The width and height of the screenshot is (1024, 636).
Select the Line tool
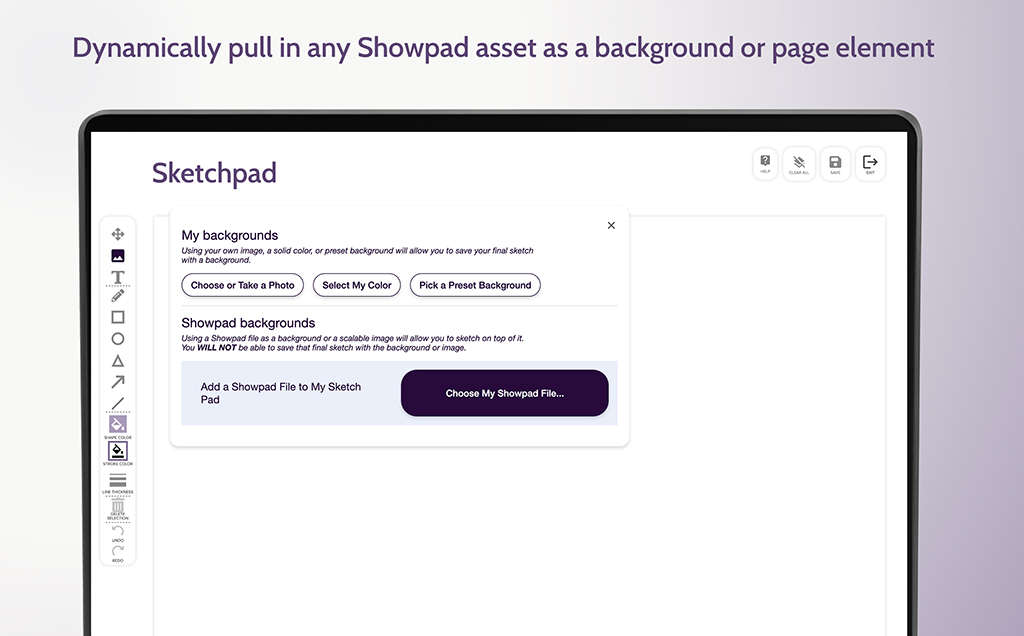[x=118, y=403]
